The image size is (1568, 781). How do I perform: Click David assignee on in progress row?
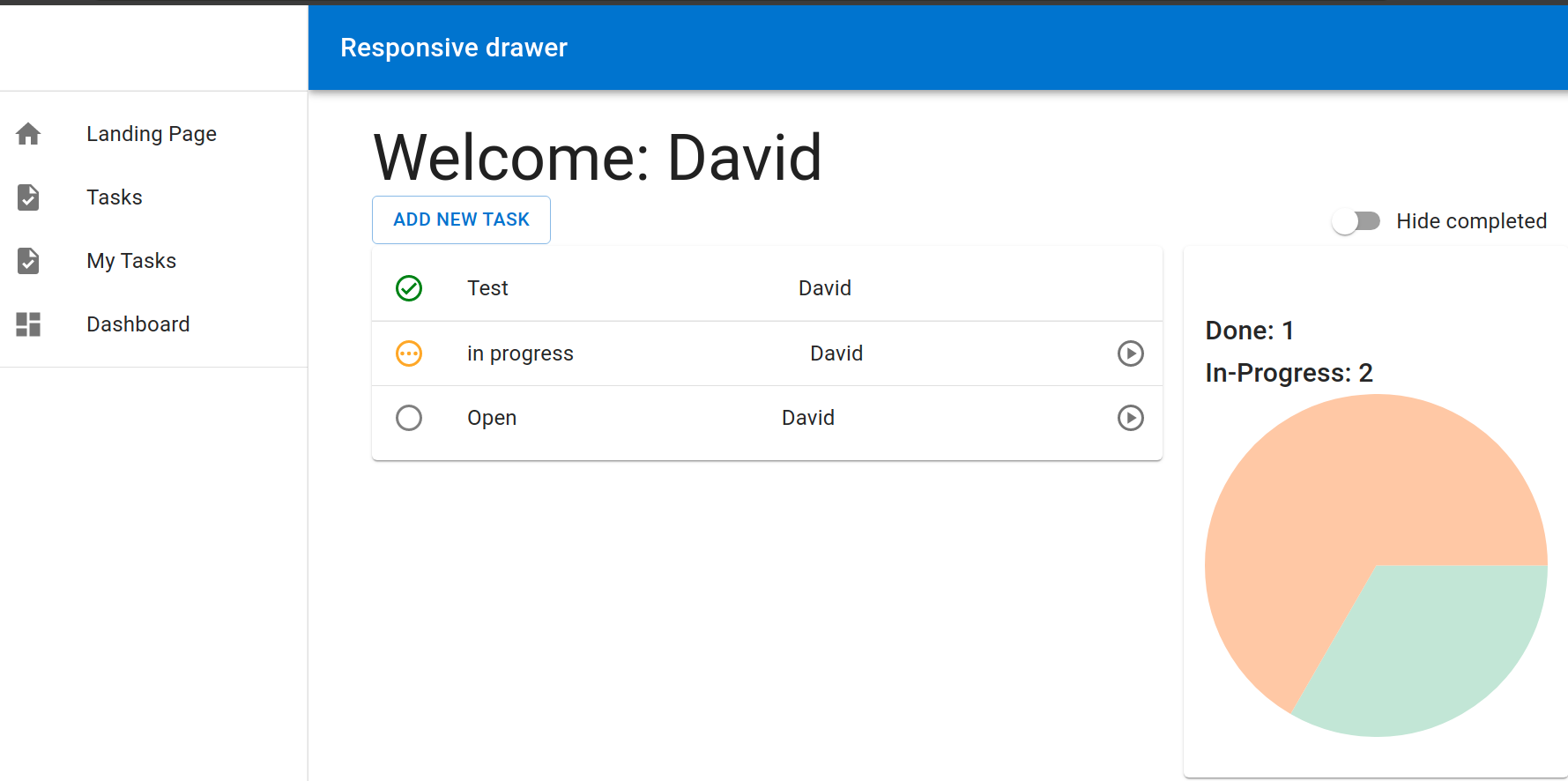[836, 353]
